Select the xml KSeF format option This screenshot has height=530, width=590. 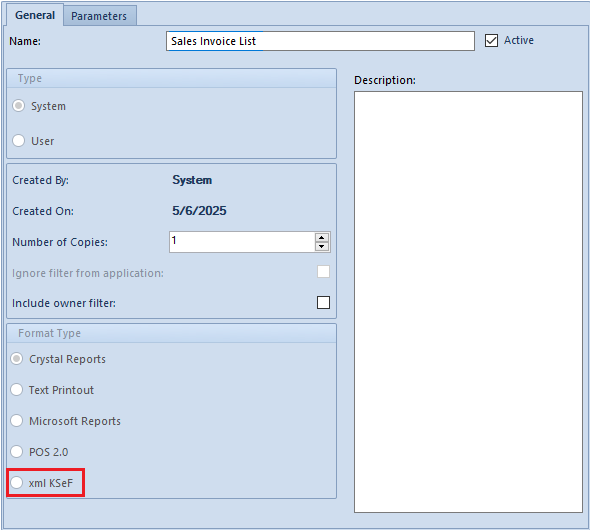[17, 482]
